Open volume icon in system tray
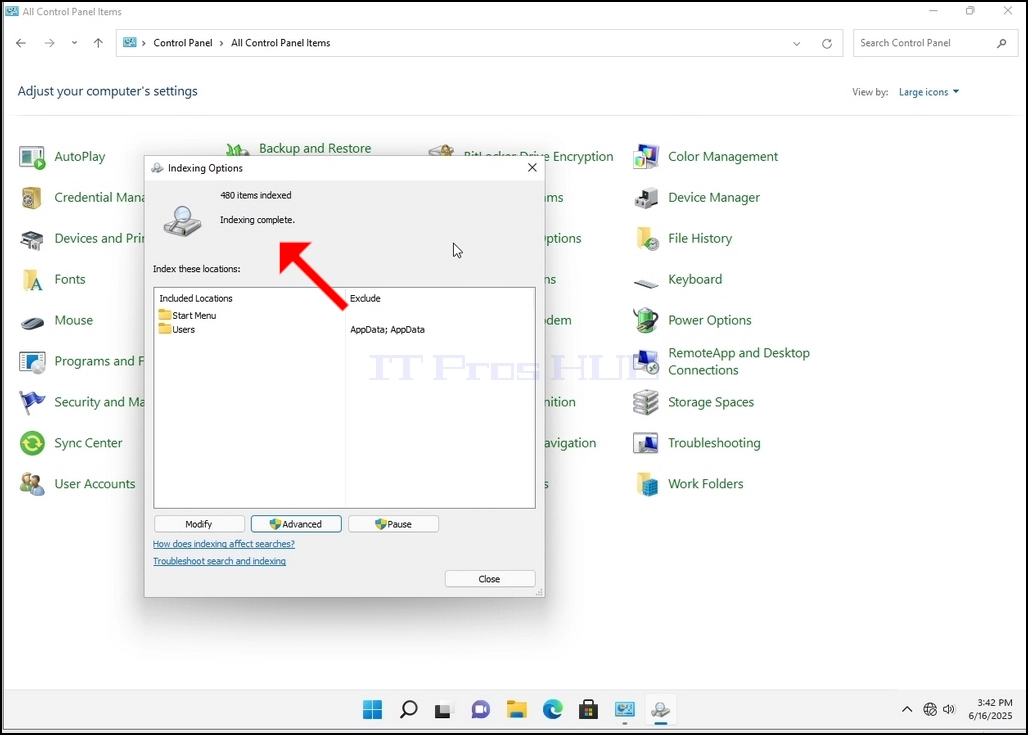The height and width of the screenshot is (735, 1028). pyautogui.click(x=949, y=709)
